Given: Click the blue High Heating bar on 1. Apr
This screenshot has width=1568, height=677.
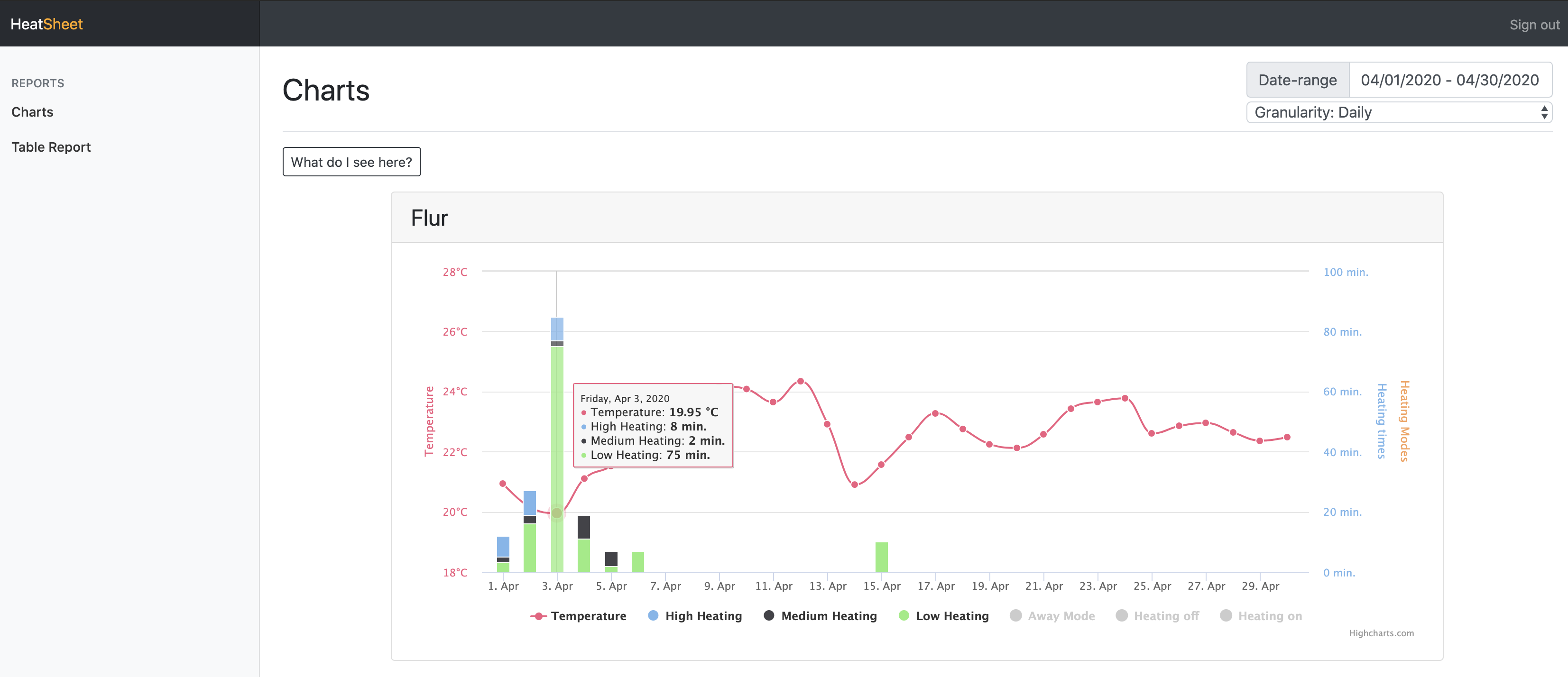Looking at the screenshot, I should [503, 546].
